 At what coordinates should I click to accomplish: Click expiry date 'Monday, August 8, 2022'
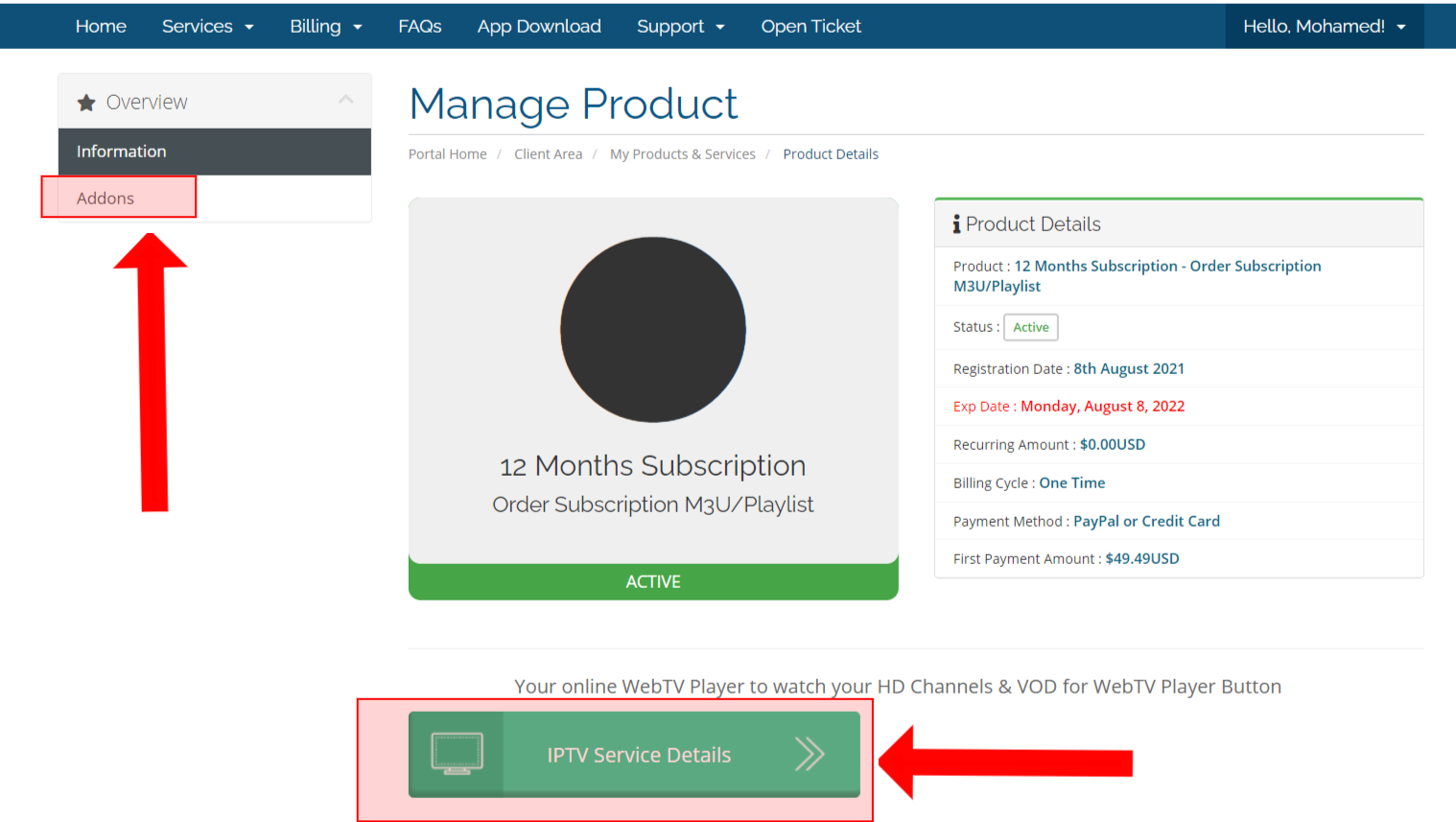(x=1103, y=407)
